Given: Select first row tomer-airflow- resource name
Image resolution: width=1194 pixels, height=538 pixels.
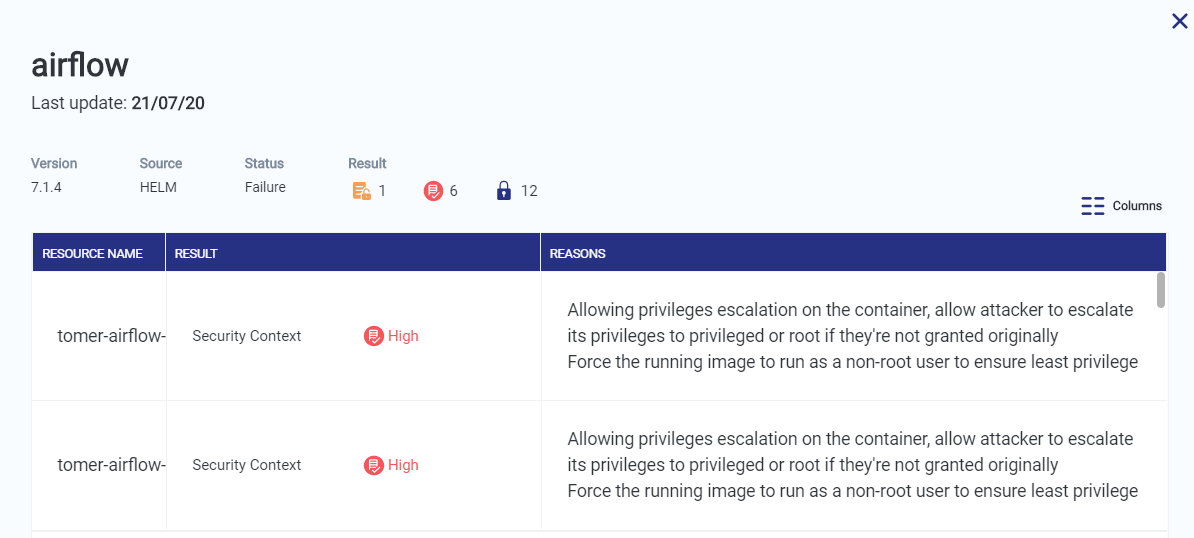Looking at the screenshot, I should 111,336.
